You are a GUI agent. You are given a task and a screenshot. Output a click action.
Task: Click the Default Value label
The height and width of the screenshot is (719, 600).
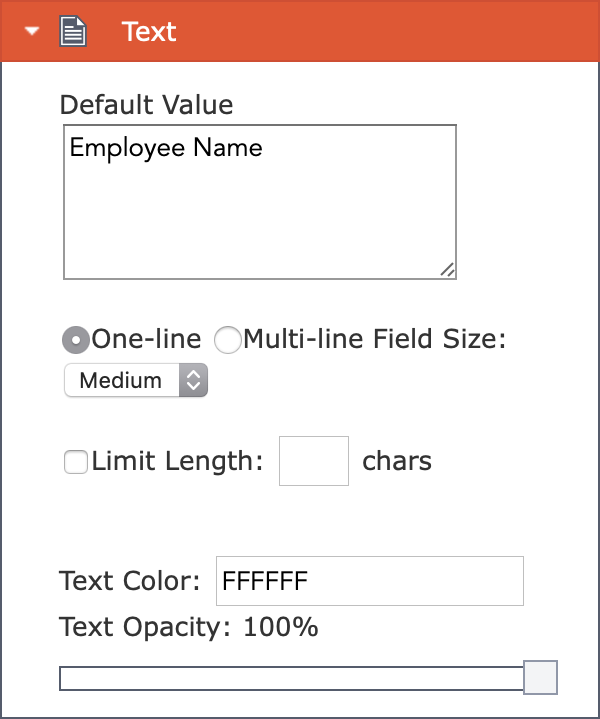click(146, 105)
